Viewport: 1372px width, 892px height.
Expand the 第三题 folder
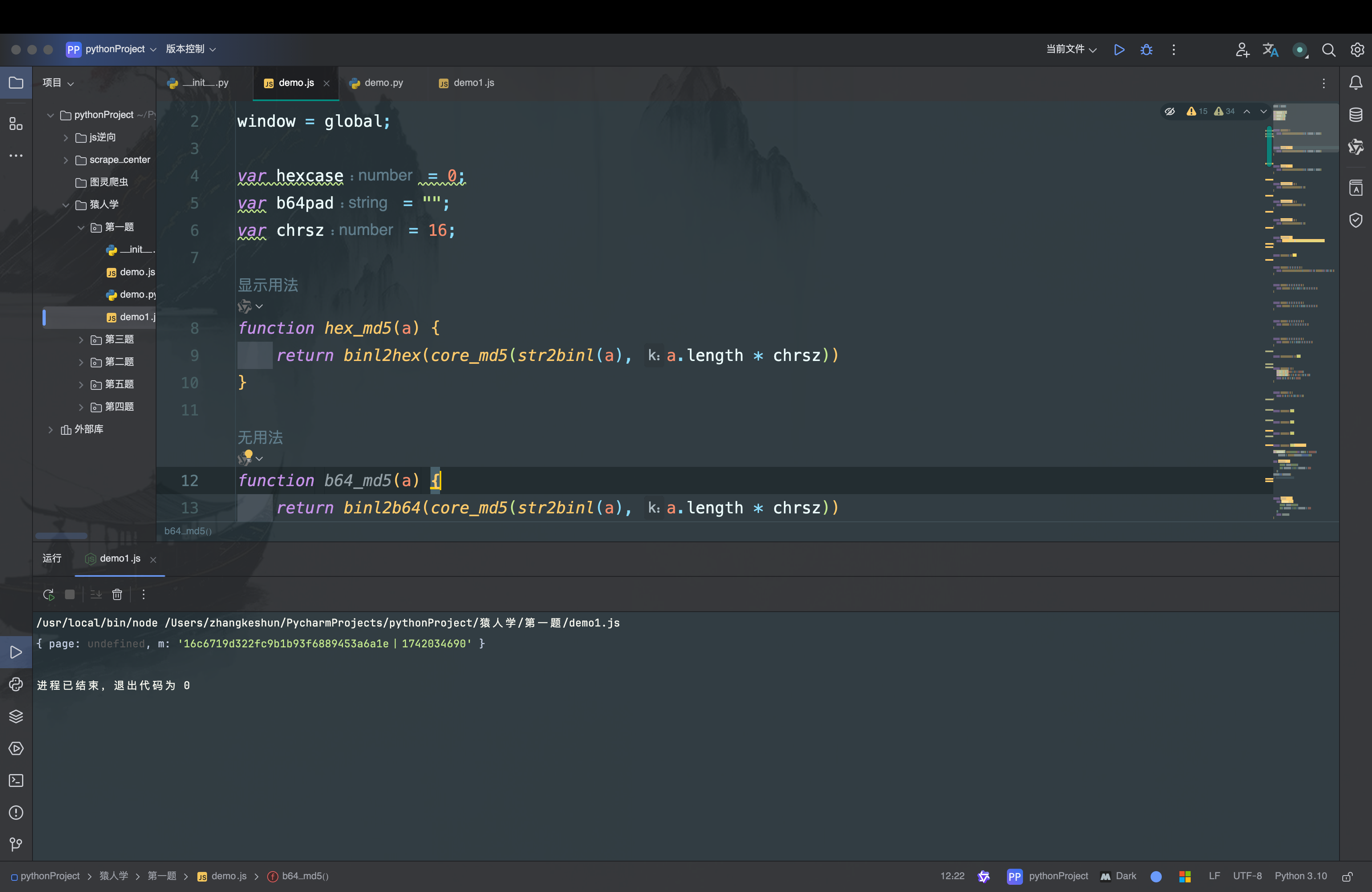(x=81, y=340)
